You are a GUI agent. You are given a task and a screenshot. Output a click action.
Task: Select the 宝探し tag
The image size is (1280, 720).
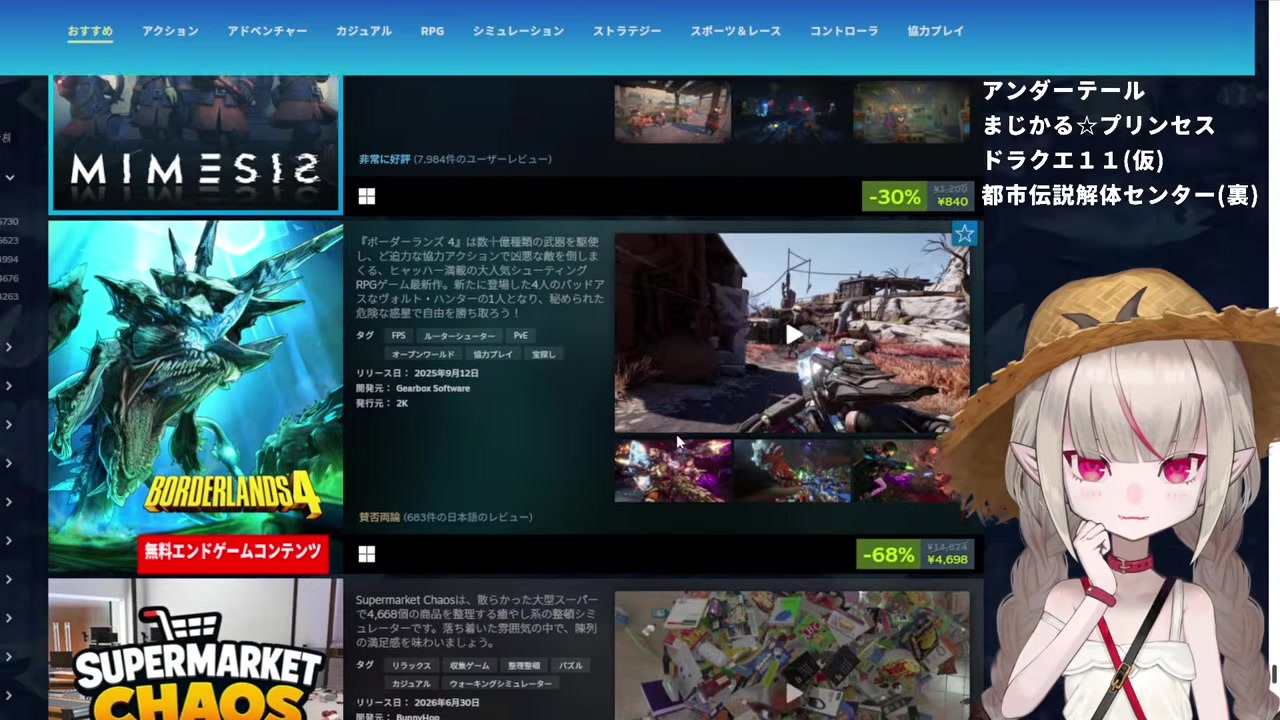click(x=544, y=354)
